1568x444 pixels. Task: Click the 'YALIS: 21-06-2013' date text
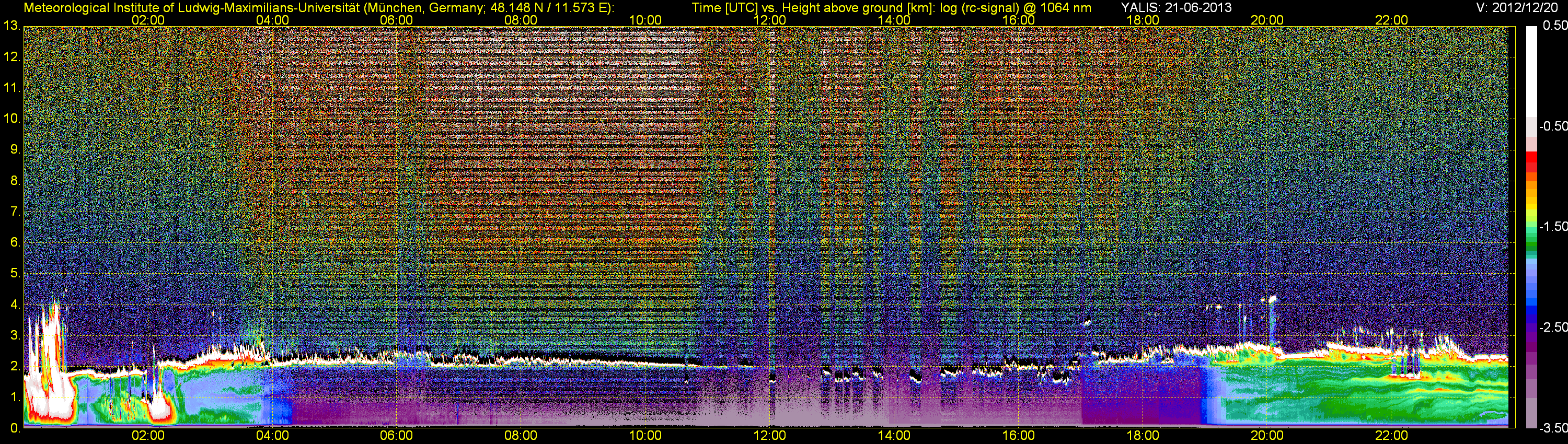click(x=1176, y=7)
